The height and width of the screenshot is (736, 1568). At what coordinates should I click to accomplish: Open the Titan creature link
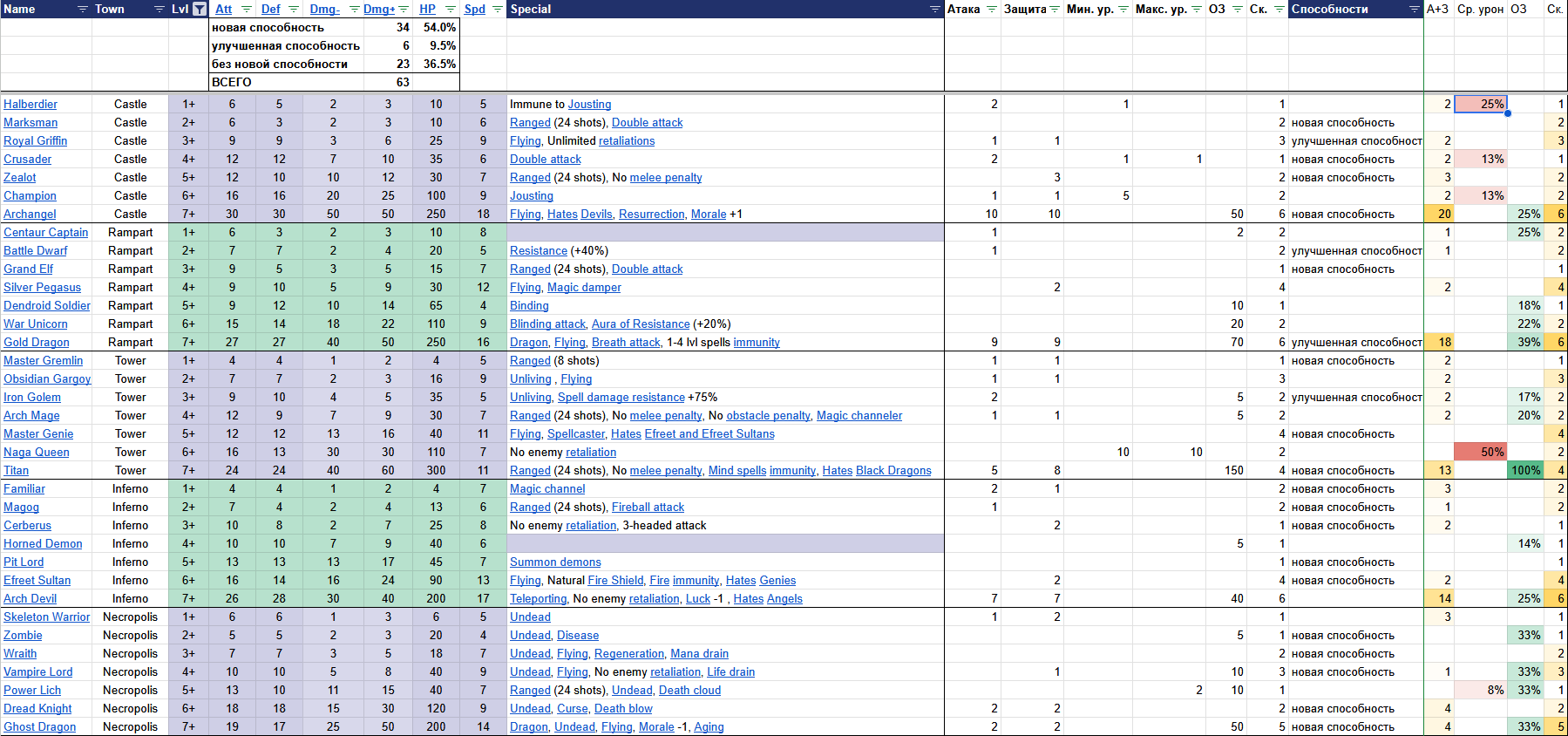tap(16, 470)
